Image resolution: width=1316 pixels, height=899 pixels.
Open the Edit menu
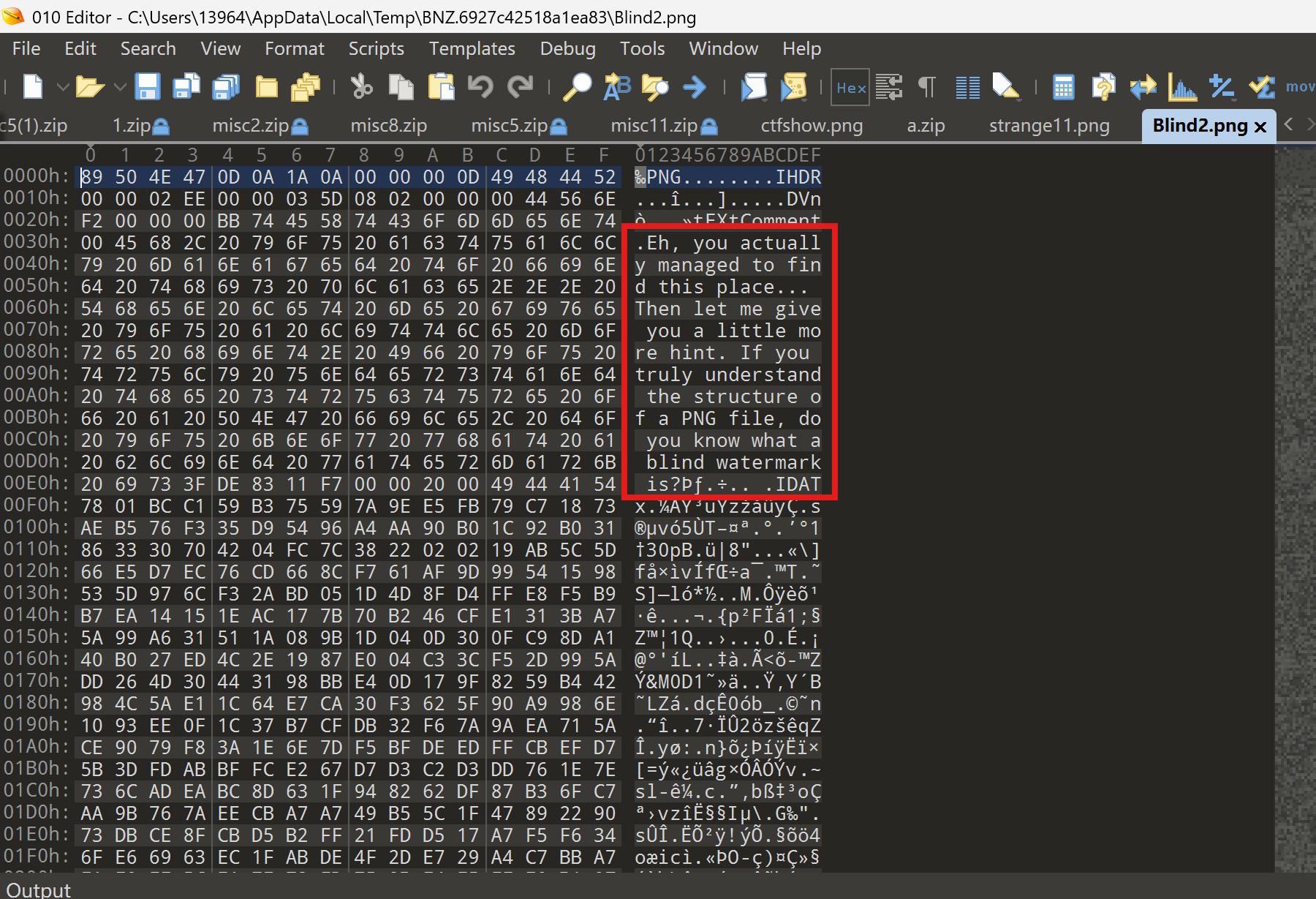click(x=80, y=48)
